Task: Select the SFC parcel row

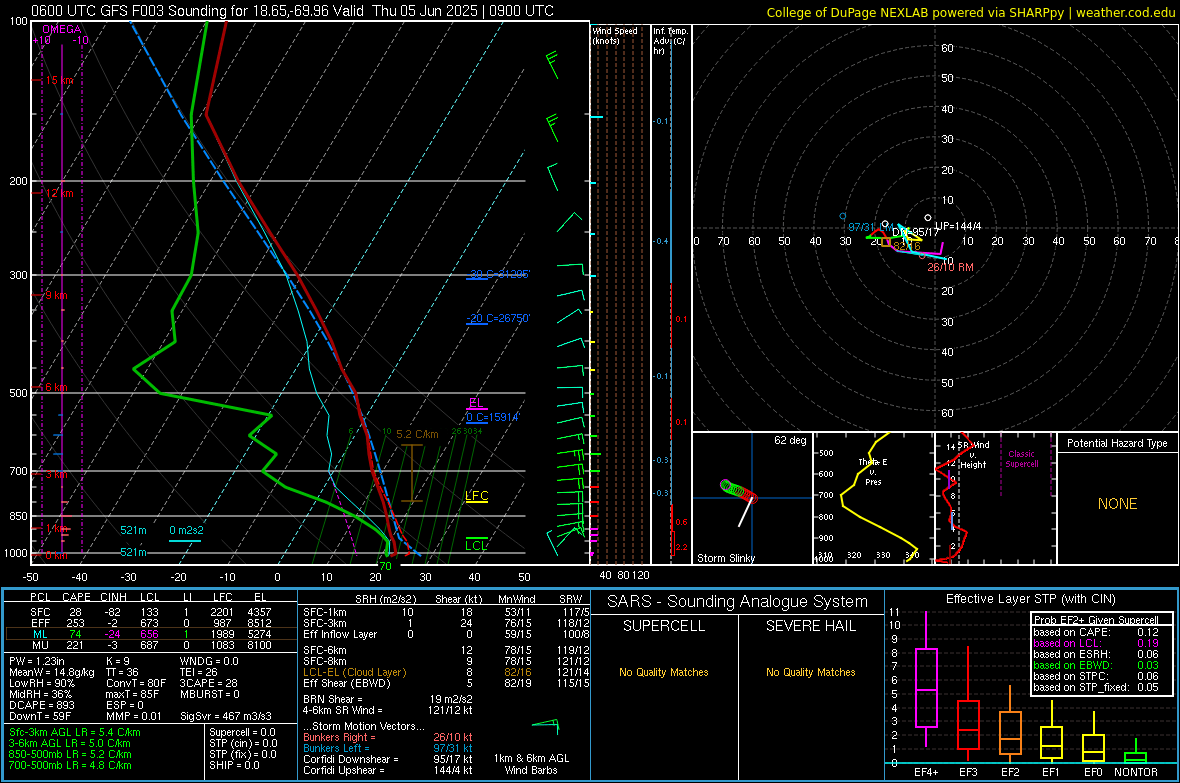Action: (151, 612)
